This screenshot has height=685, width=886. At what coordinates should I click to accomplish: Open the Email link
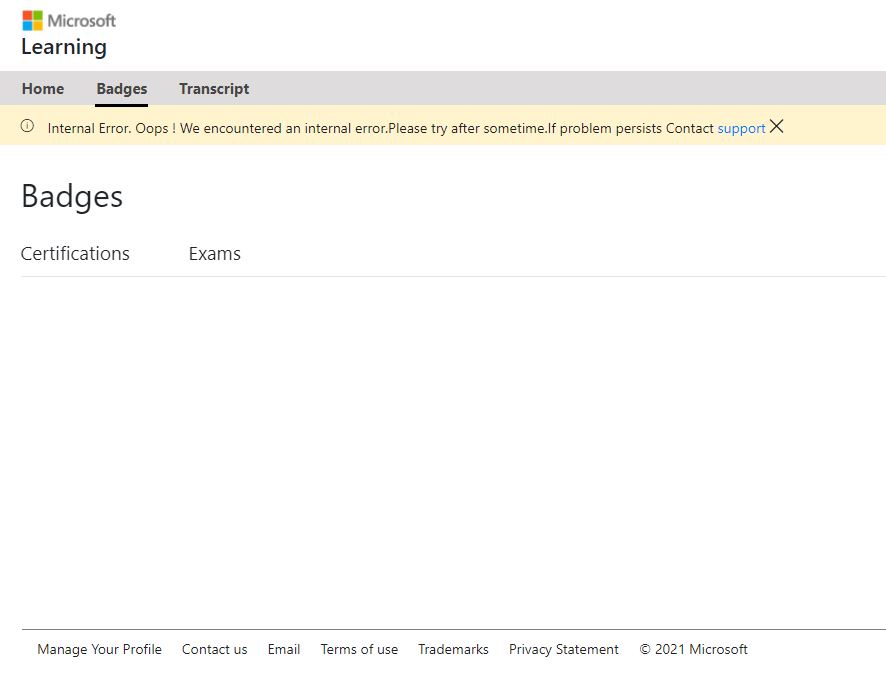283,649
